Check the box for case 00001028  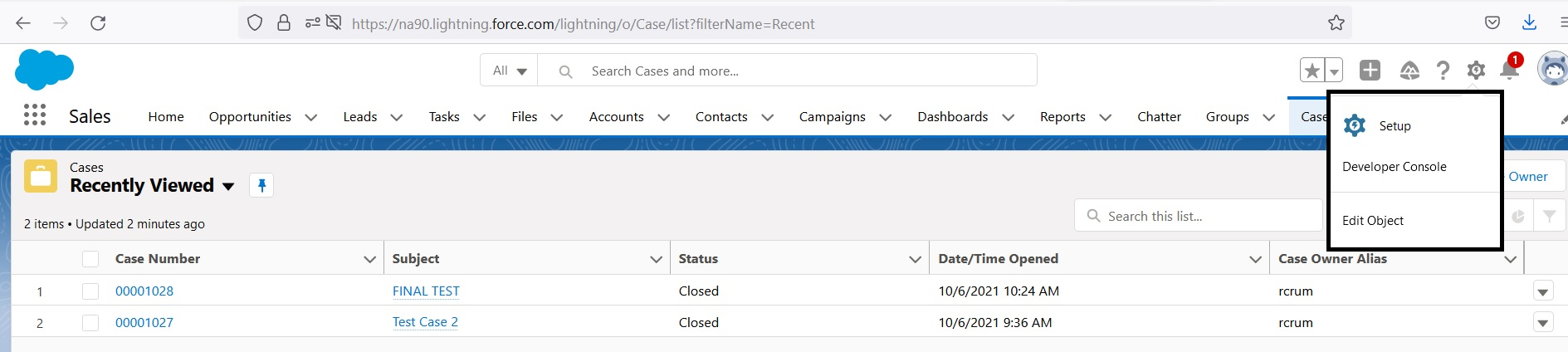(90, 291)
